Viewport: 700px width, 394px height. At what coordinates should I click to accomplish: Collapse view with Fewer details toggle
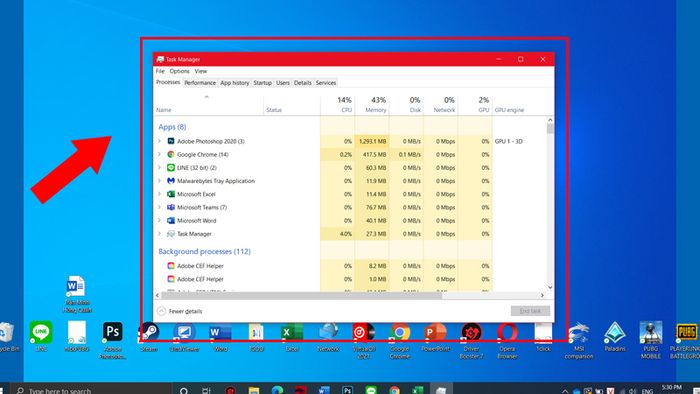[x=180, y=311]
